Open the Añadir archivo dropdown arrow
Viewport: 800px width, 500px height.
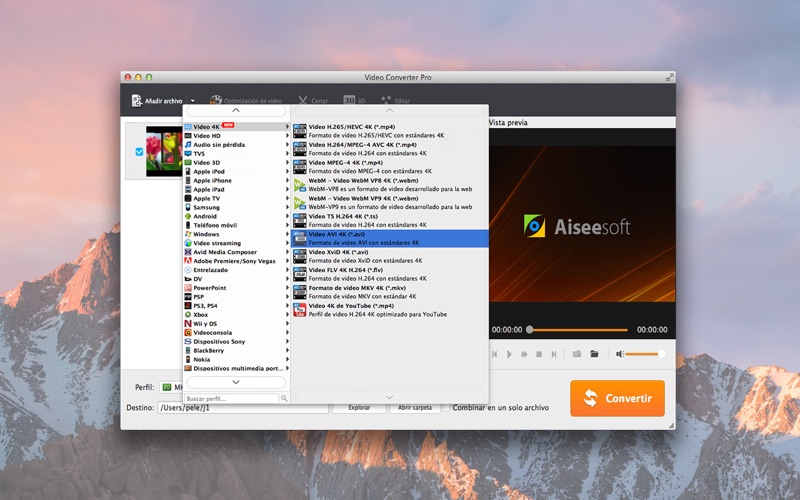[192, 101]
